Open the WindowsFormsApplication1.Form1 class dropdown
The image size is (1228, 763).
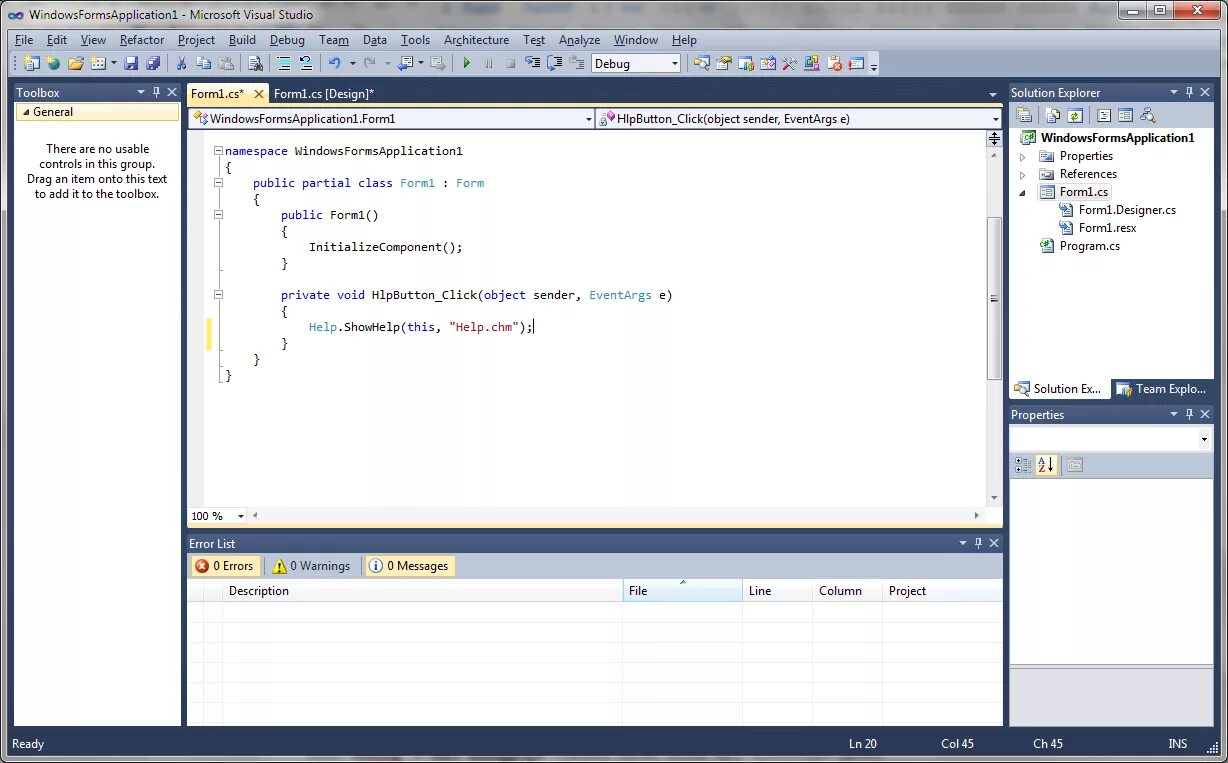pos(589,119)
